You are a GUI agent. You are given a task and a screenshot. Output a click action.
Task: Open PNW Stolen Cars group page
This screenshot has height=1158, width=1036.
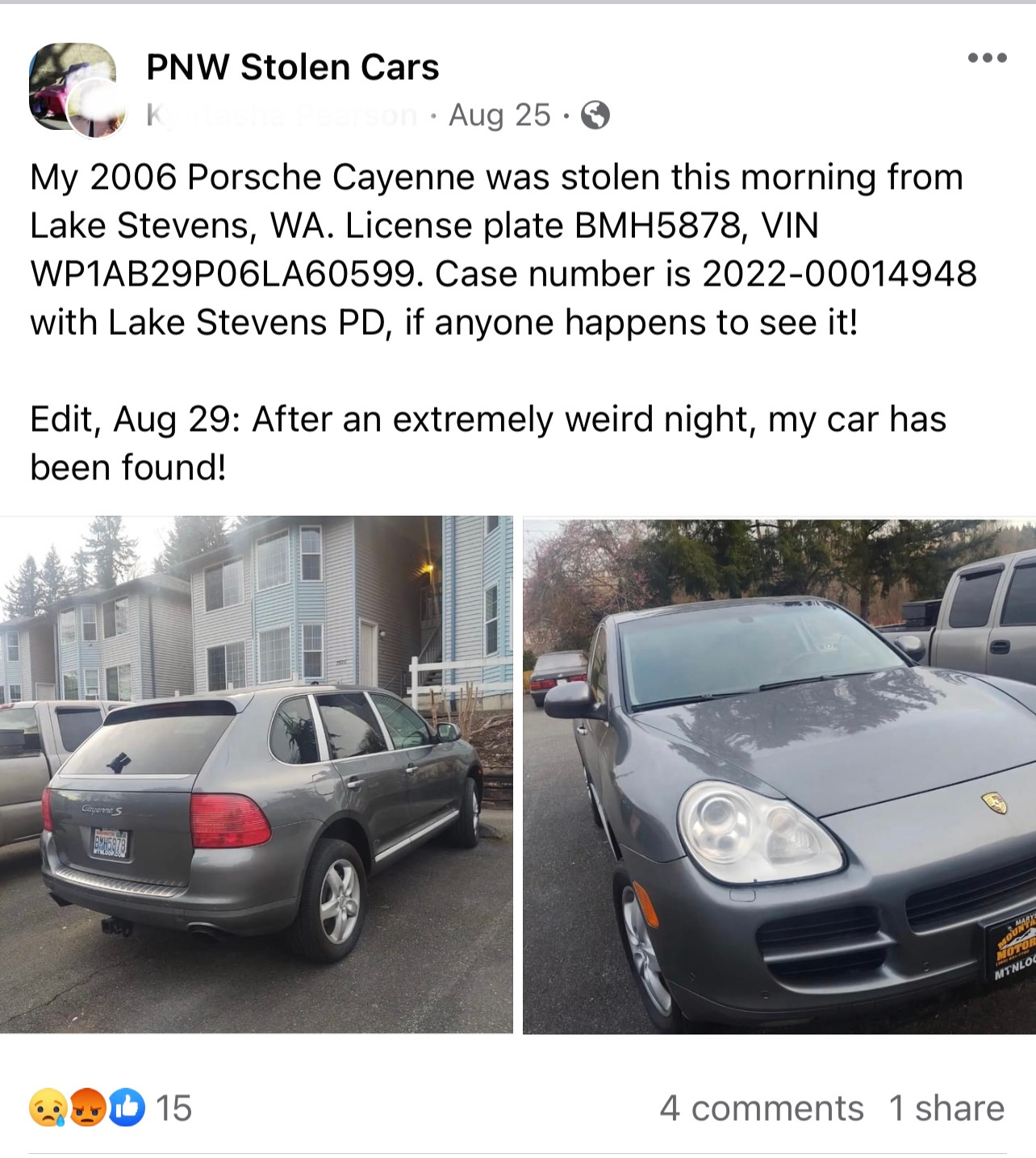pos(292,67)
